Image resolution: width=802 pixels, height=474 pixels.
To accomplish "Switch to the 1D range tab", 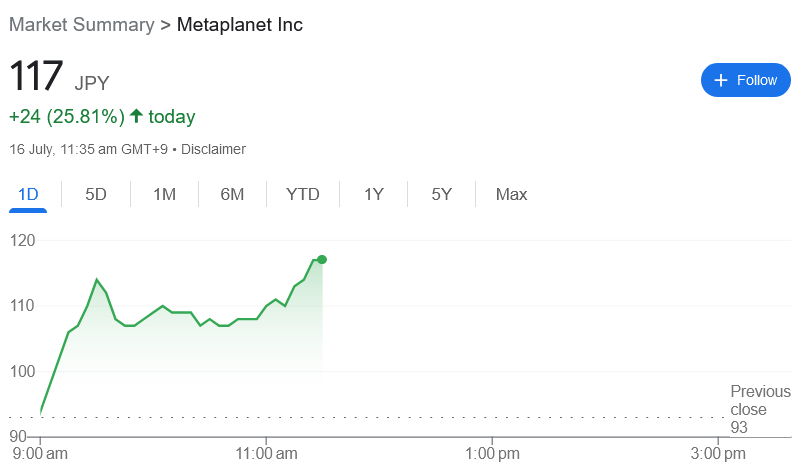I will [x=28, y=194].
